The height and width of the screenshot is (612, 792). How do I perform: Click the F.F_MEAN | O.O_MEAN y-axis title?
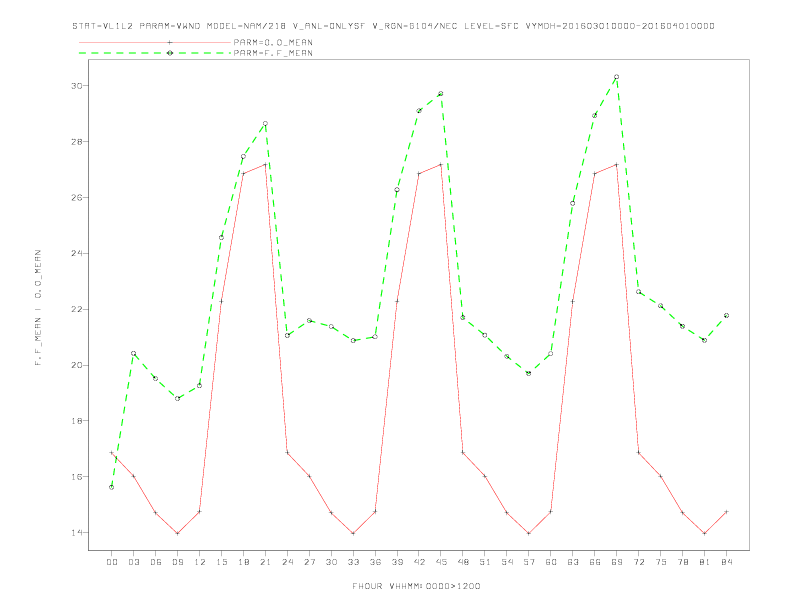(38, 308)
